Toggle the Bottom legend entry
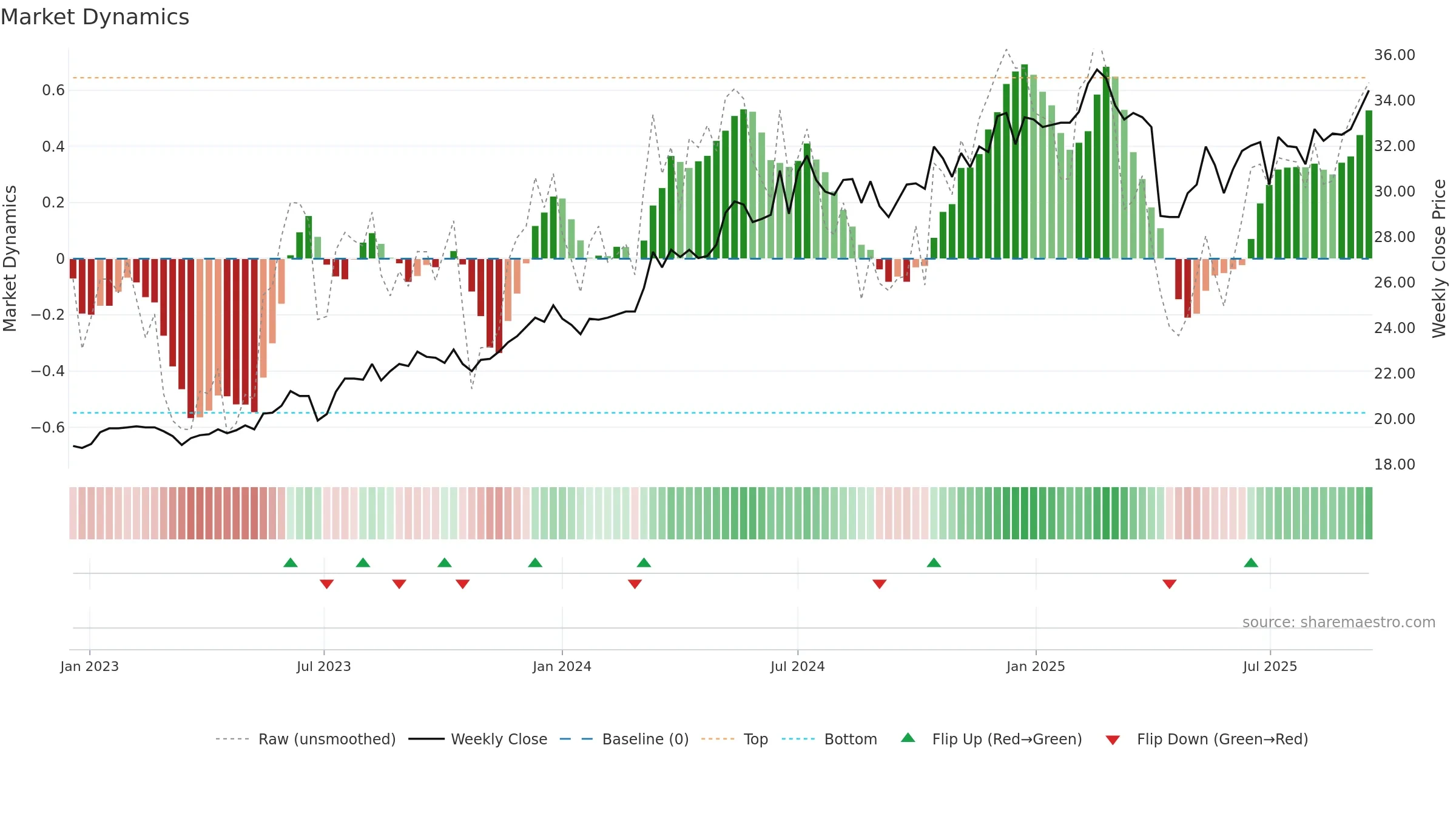1456x819 pixels. 829,739
